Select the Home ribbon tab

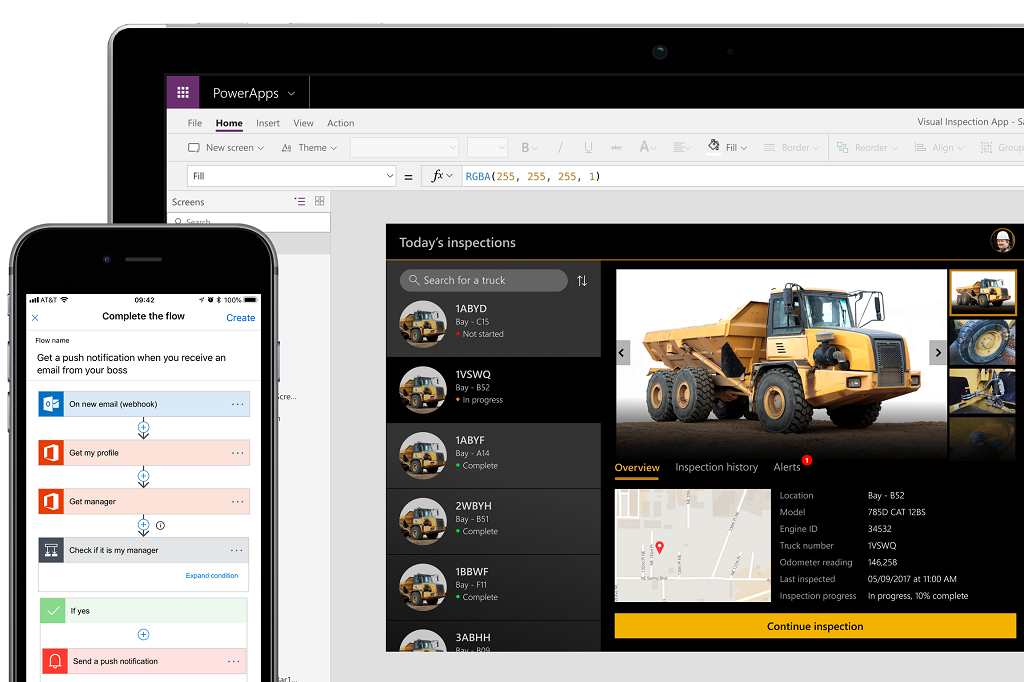coord(229,123)
